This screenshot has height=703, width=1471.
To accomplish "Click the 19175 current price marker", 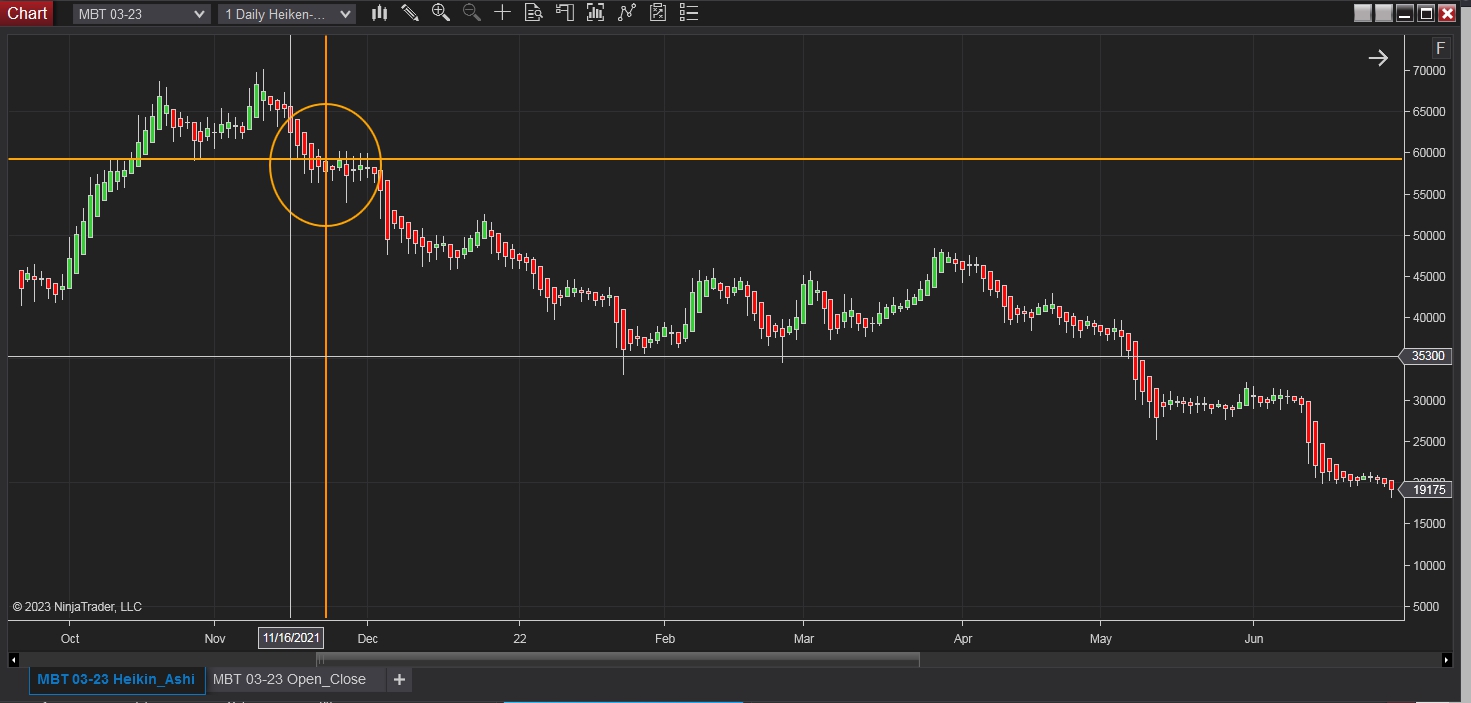I will tap(1427, 489).
